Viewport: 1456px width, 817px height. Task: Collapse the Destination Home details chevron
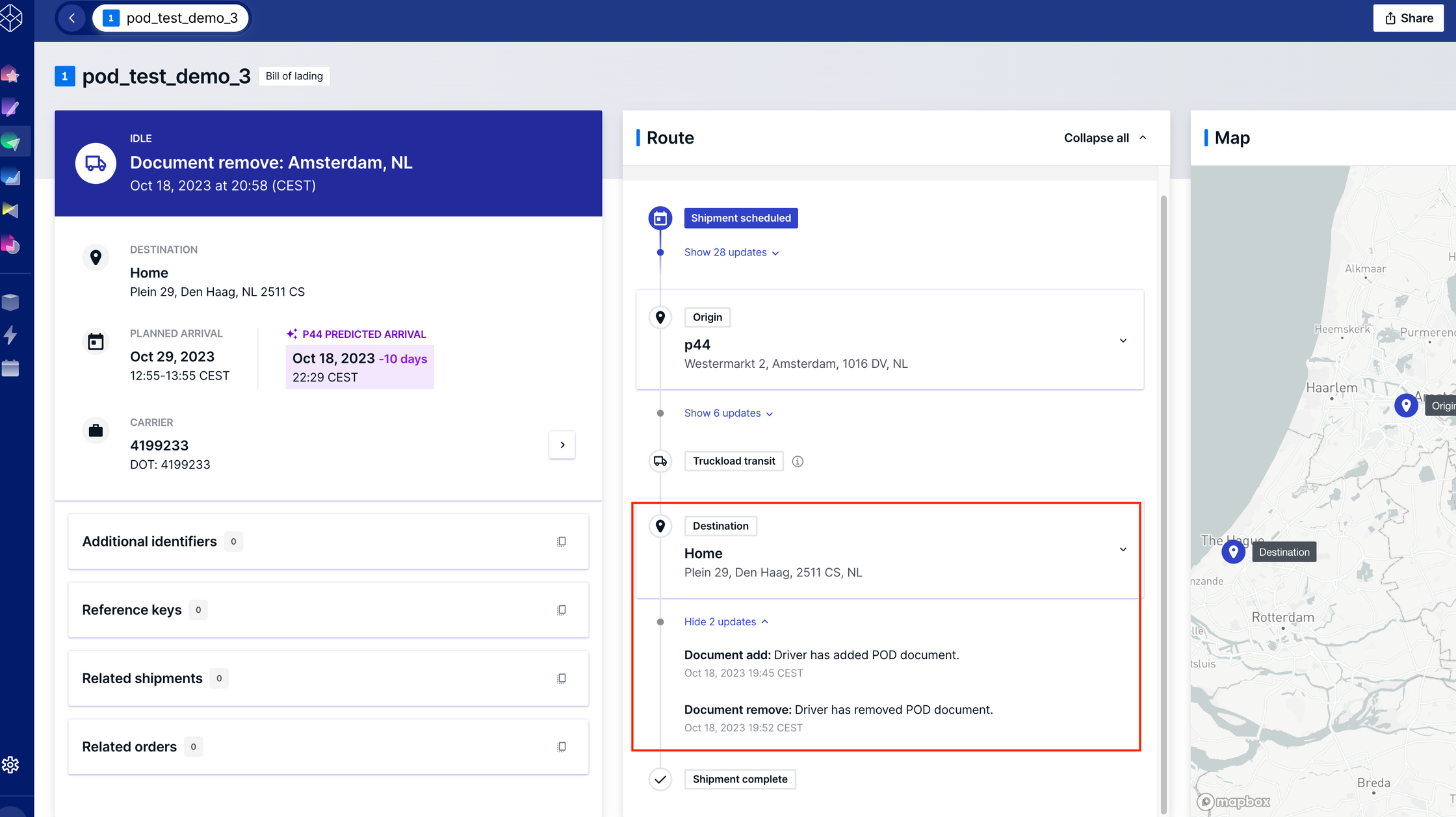click(1123, 549)
